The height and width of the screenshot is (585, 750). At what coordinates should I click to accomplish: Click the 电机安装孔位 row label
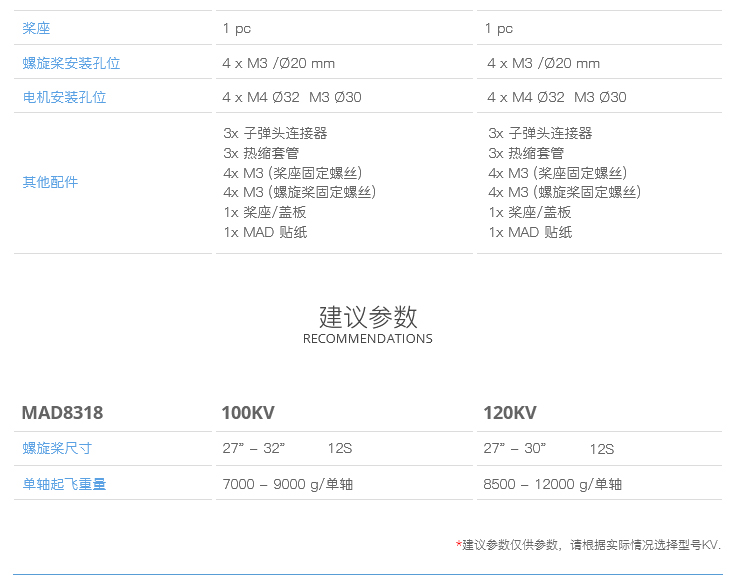tap(64, 97)
